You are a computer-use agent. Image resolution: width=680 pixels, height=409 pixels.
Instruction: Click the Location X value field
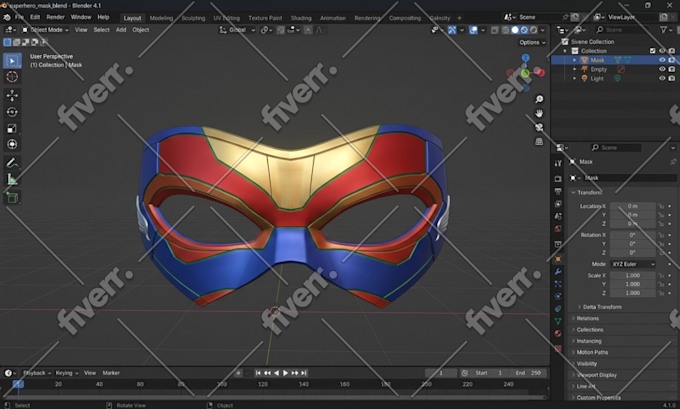point(633,206)
